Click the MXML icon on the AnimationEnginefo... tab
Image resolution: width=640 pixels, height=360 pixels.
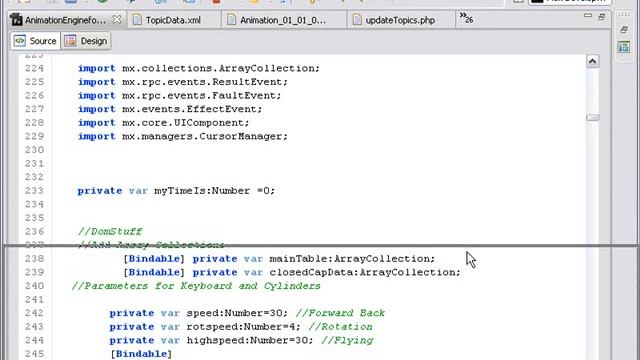tap(16, 20)
